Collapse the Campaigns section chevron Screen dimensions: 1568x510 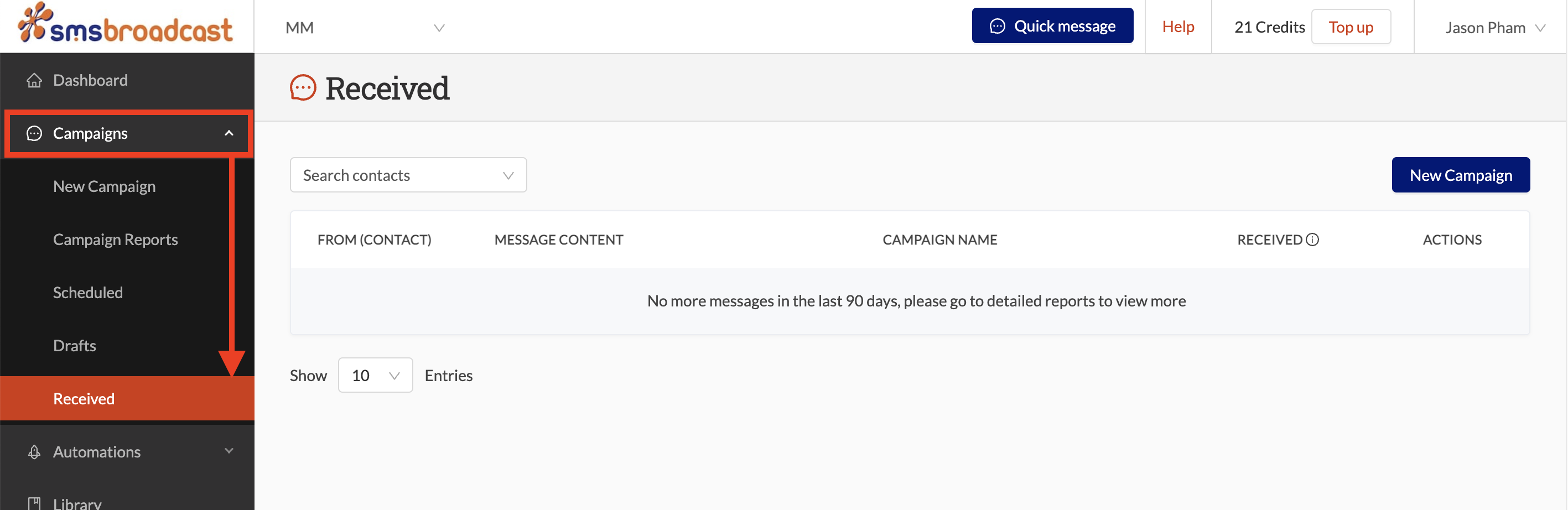click(x=230, y=133)
